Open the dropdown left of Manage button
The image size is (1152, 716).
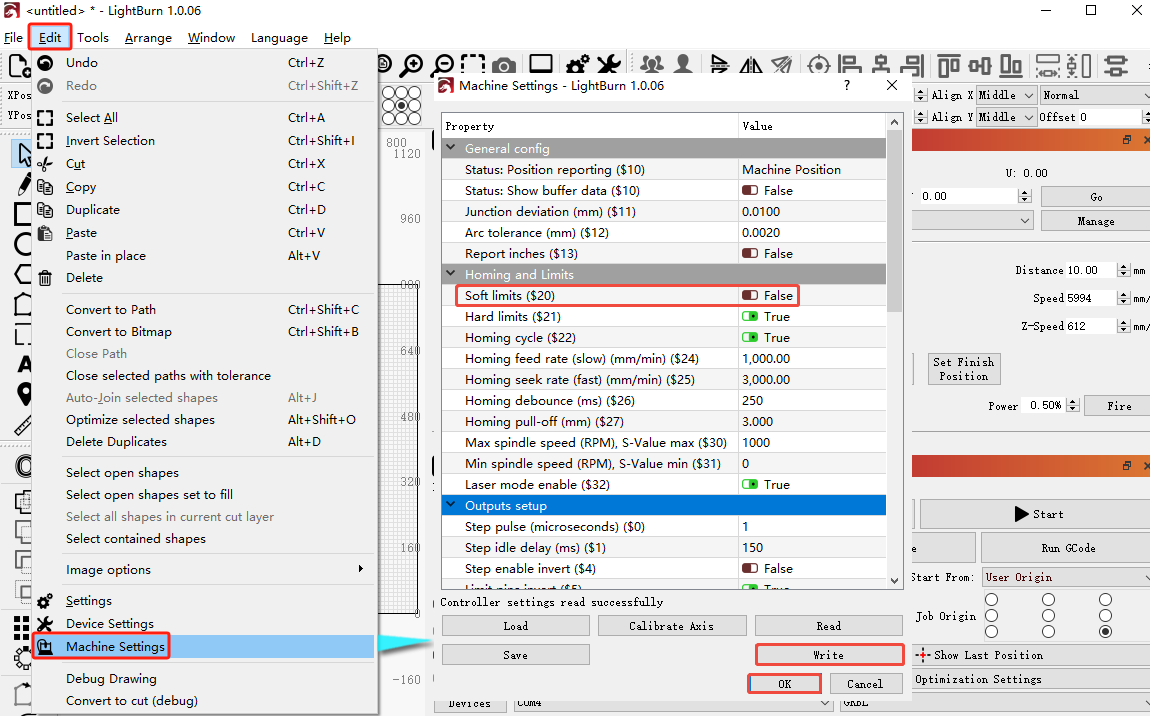point(973,220)
